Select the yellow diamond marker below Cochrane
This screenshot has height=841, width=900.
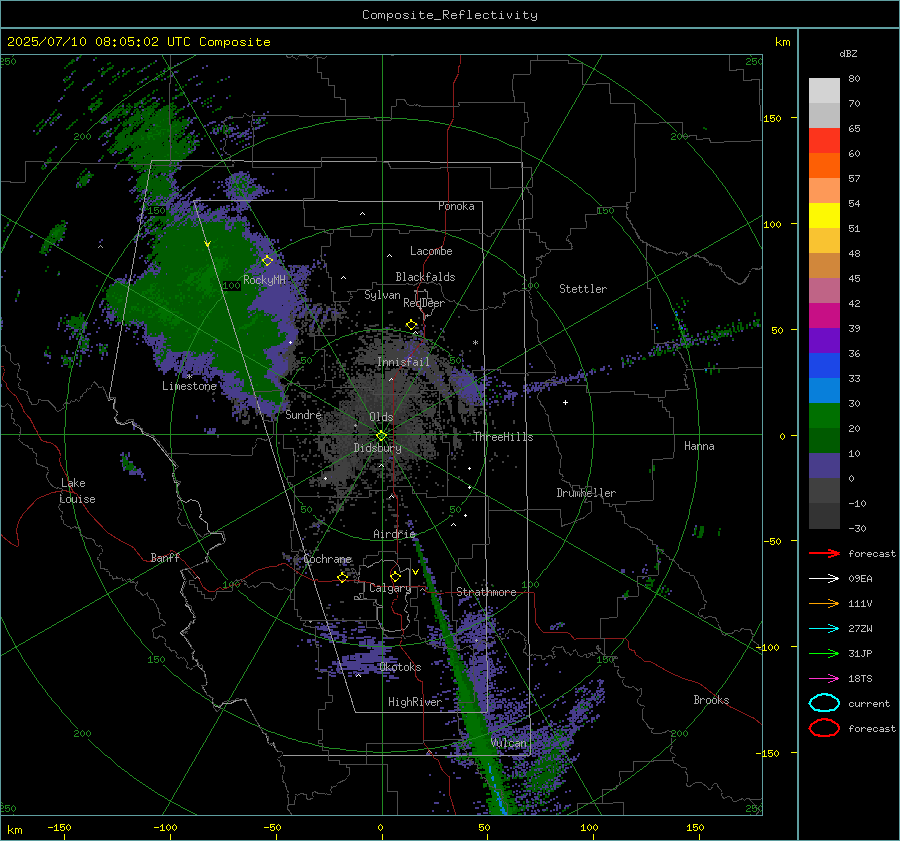343,577
